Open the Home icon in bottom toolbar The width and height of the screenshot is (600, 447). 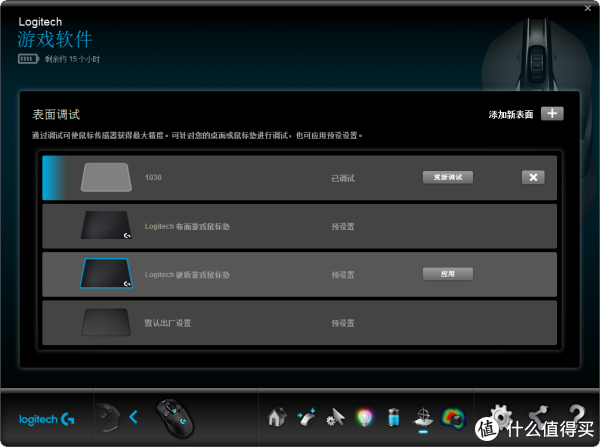point(277,415)
